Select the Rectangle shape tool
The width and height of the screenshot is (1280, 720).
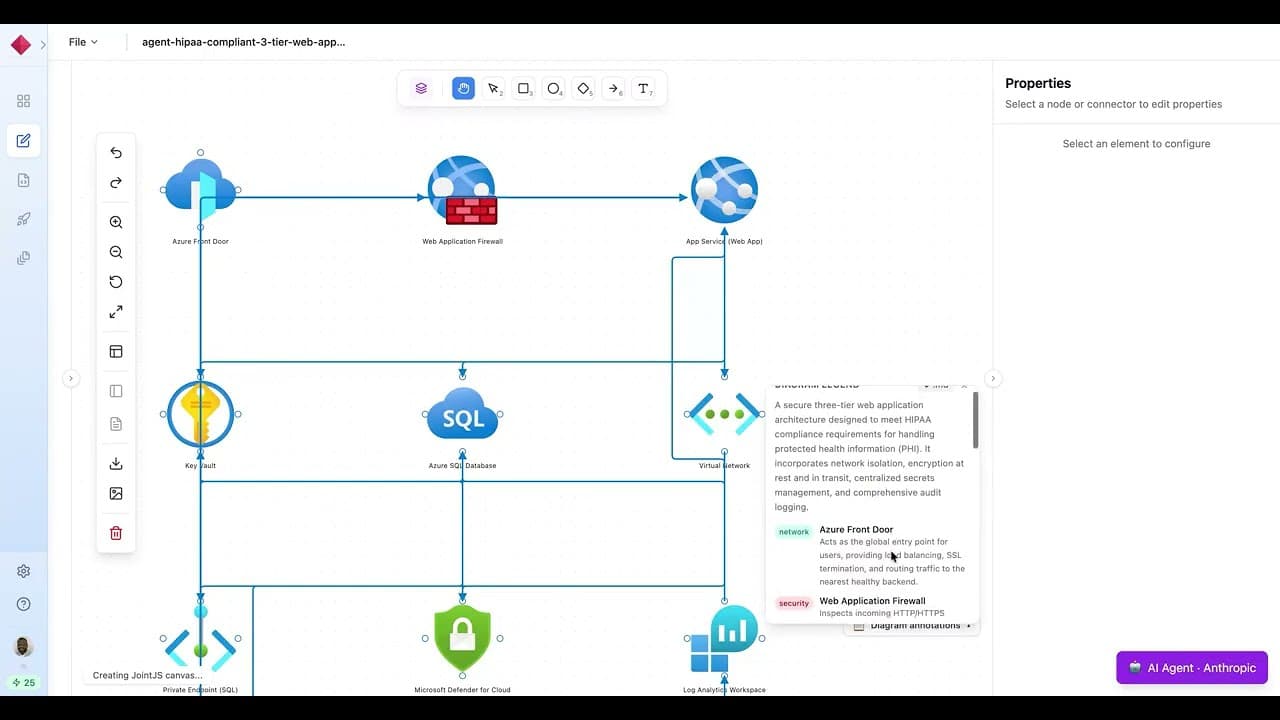524,88
